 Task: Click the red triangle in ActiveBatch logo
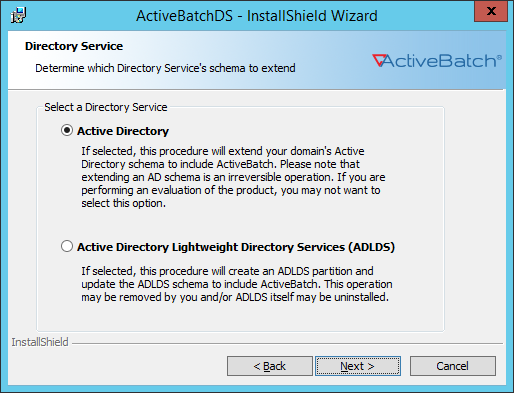pyautogui.click(x=379, y=60)
